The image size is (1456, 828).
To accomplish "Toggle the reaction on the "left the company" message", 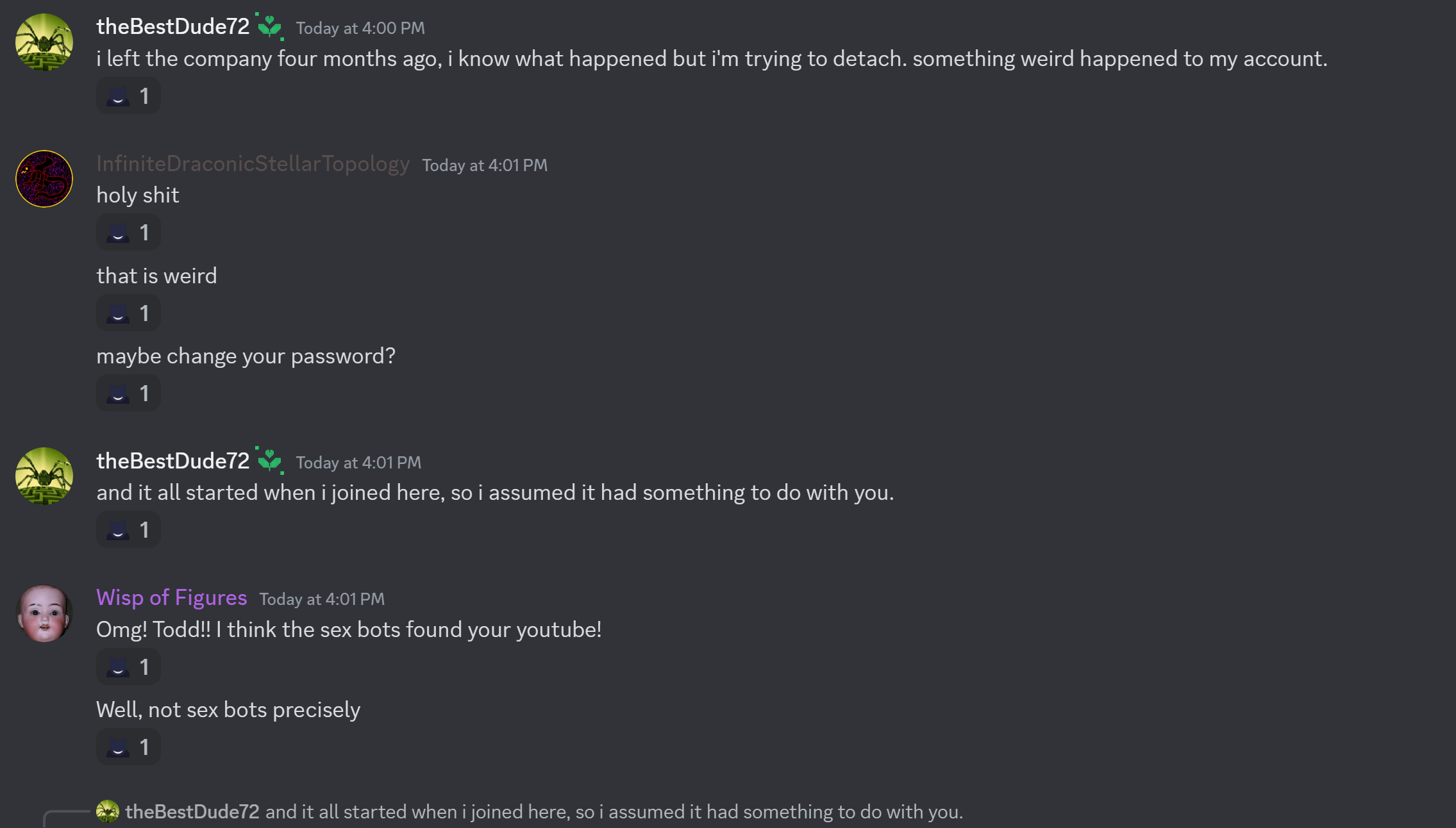I will (128, 96).
